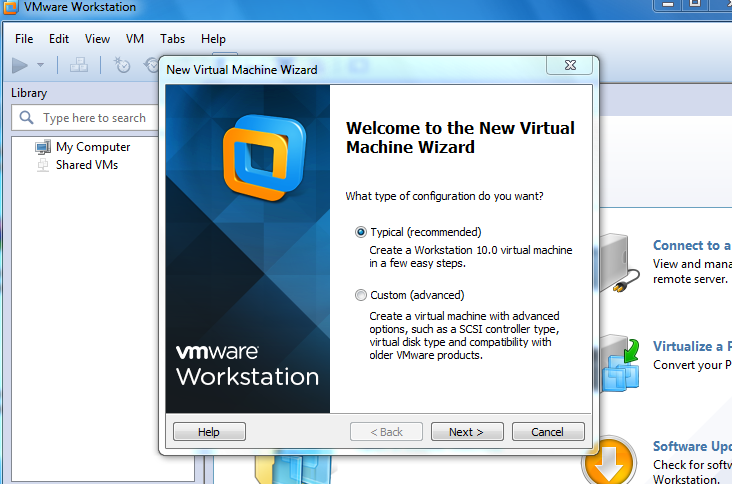Viewport: 732px width, 484px height.
Task: Click the Send Ctrl+Alt+Del toolbar icon
Action: pyautogui.click(x=79, y=65)
